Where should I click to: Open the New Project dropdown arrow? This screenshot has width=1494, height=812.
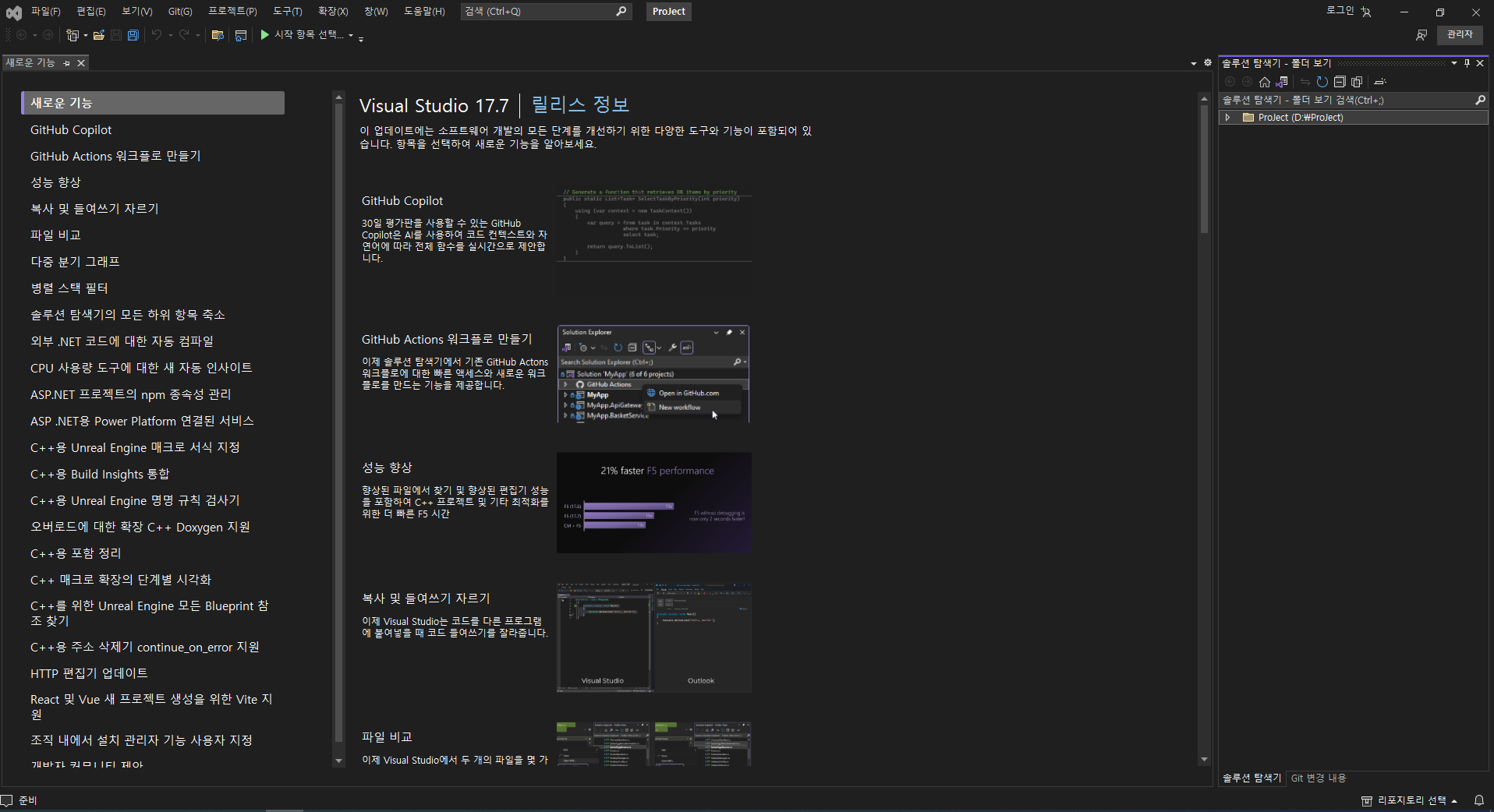pos(85,35)
